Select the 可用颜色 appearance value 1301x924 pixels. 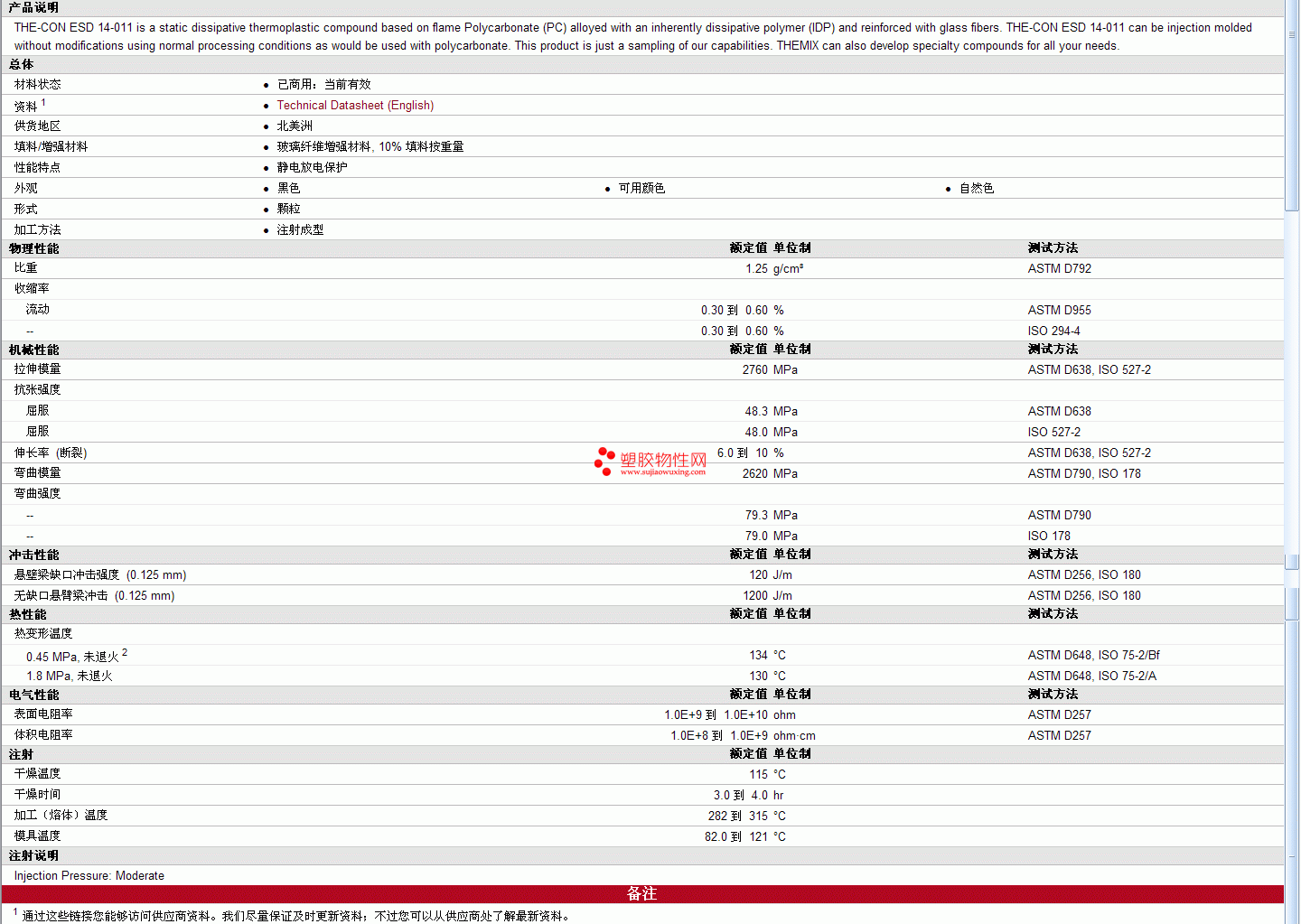[641, 188]
